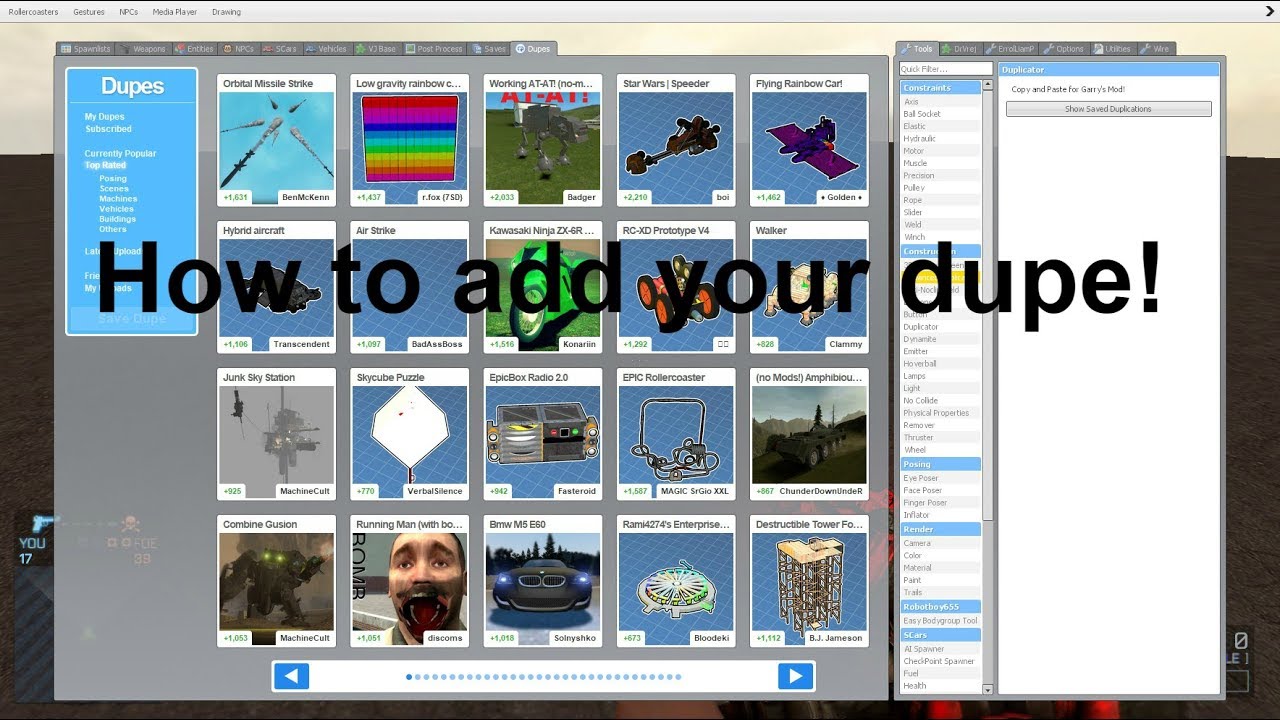Open the Vehicles tab
This screenshot has height=720, width=1280.
[327, 48]
